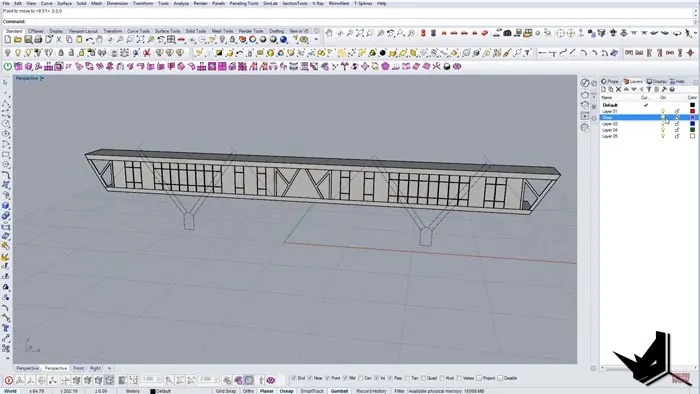Click the Save floppy disk icon
Screen dimensions: 700x394
click(x=28, y=40)
